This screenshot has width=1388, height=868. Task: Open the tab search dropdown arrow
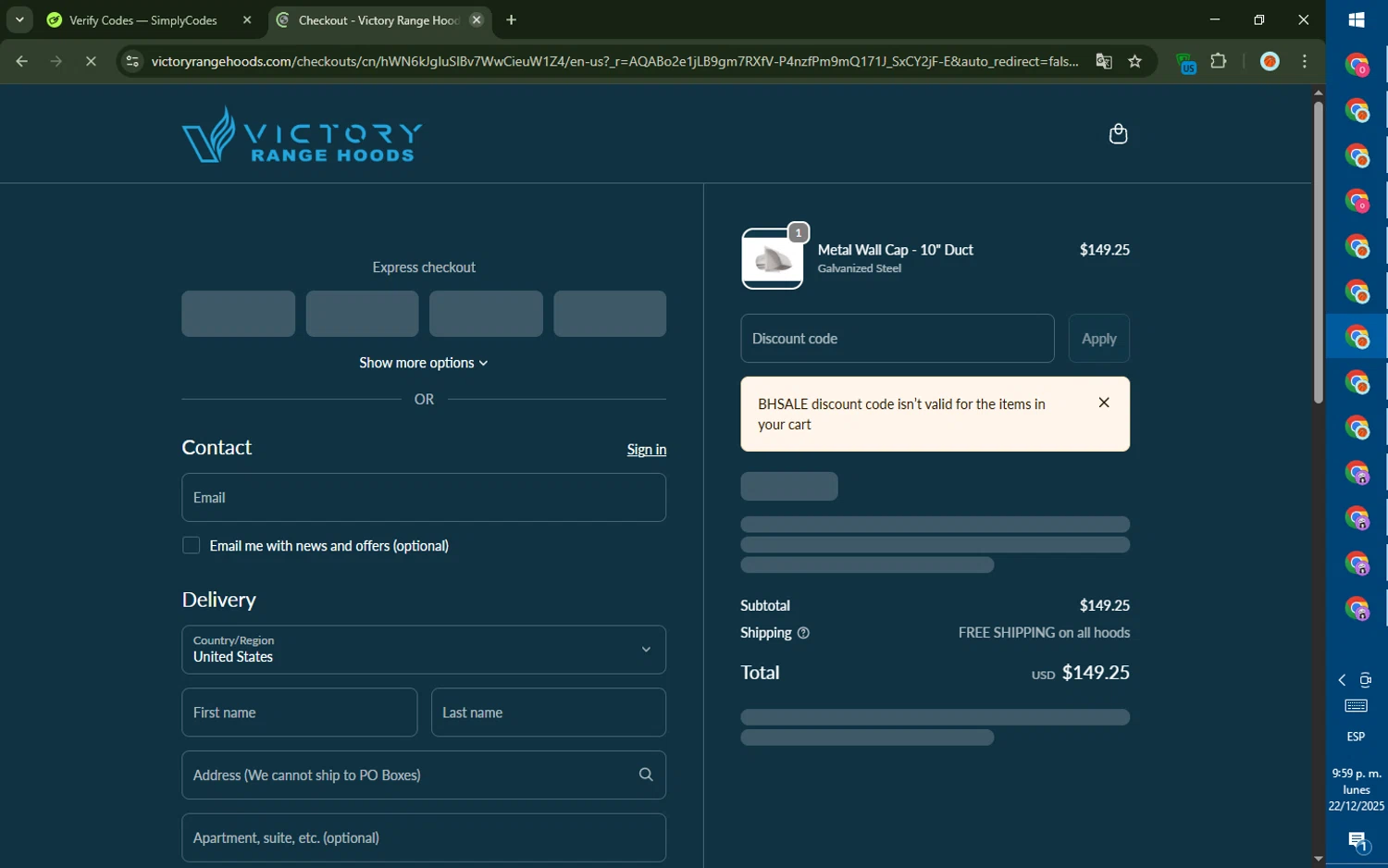(x=19, y=19)
